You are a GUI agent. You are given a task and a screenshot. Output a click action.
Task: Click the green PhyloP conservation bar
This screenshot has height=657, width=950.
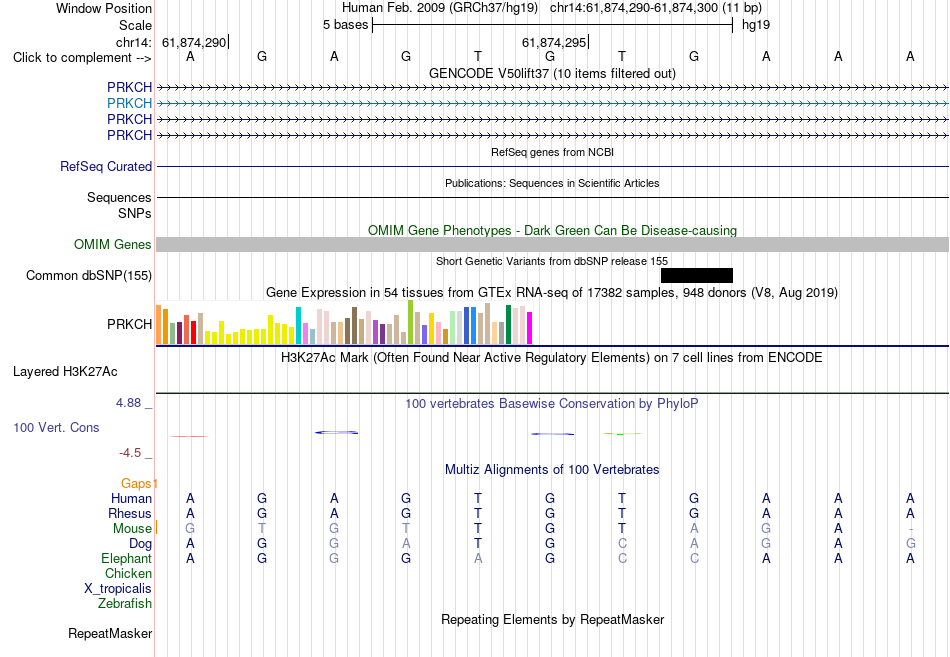pos(622,434)
